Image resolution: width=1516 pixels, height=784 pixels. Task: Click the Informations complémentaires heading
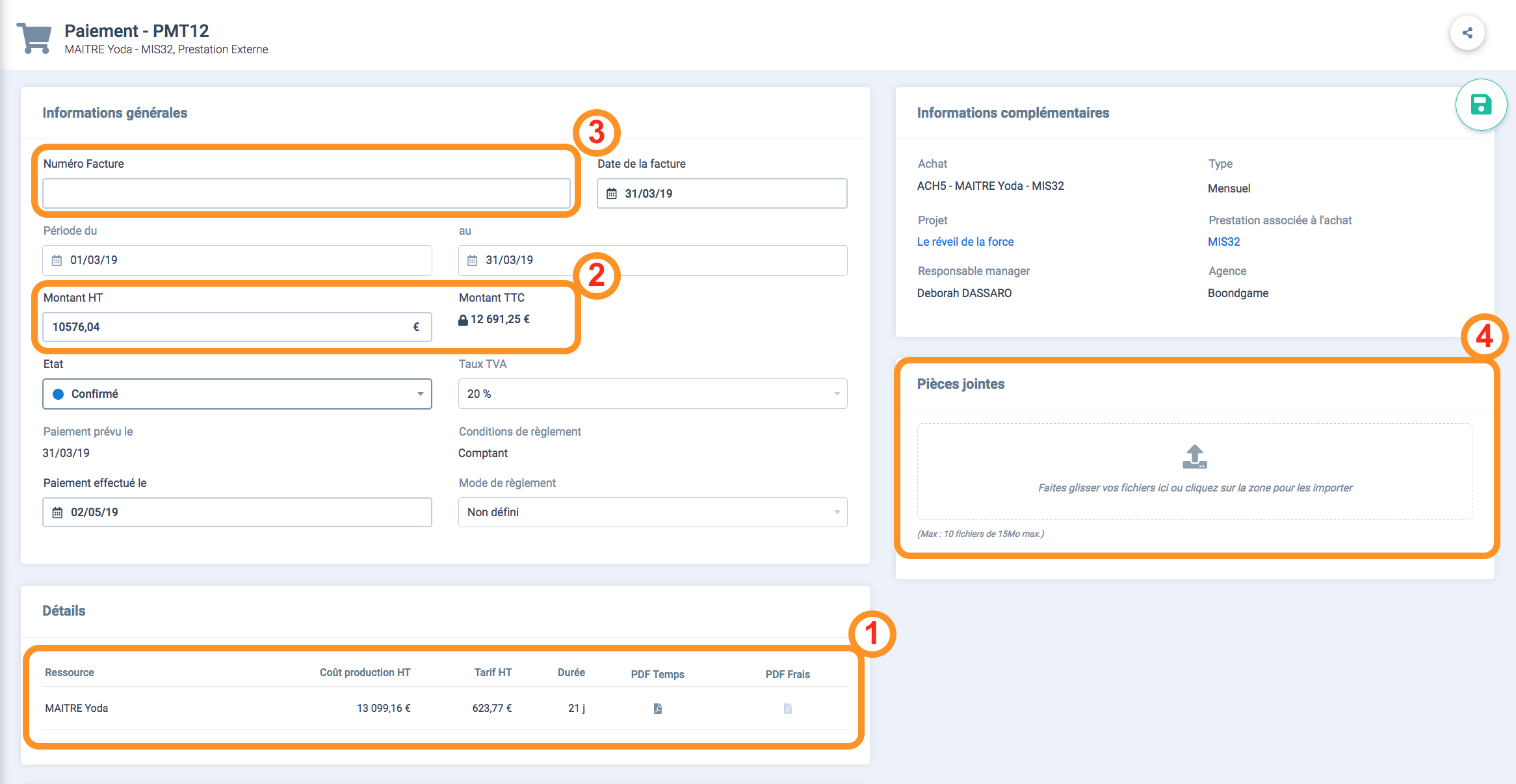[1013, 113]
